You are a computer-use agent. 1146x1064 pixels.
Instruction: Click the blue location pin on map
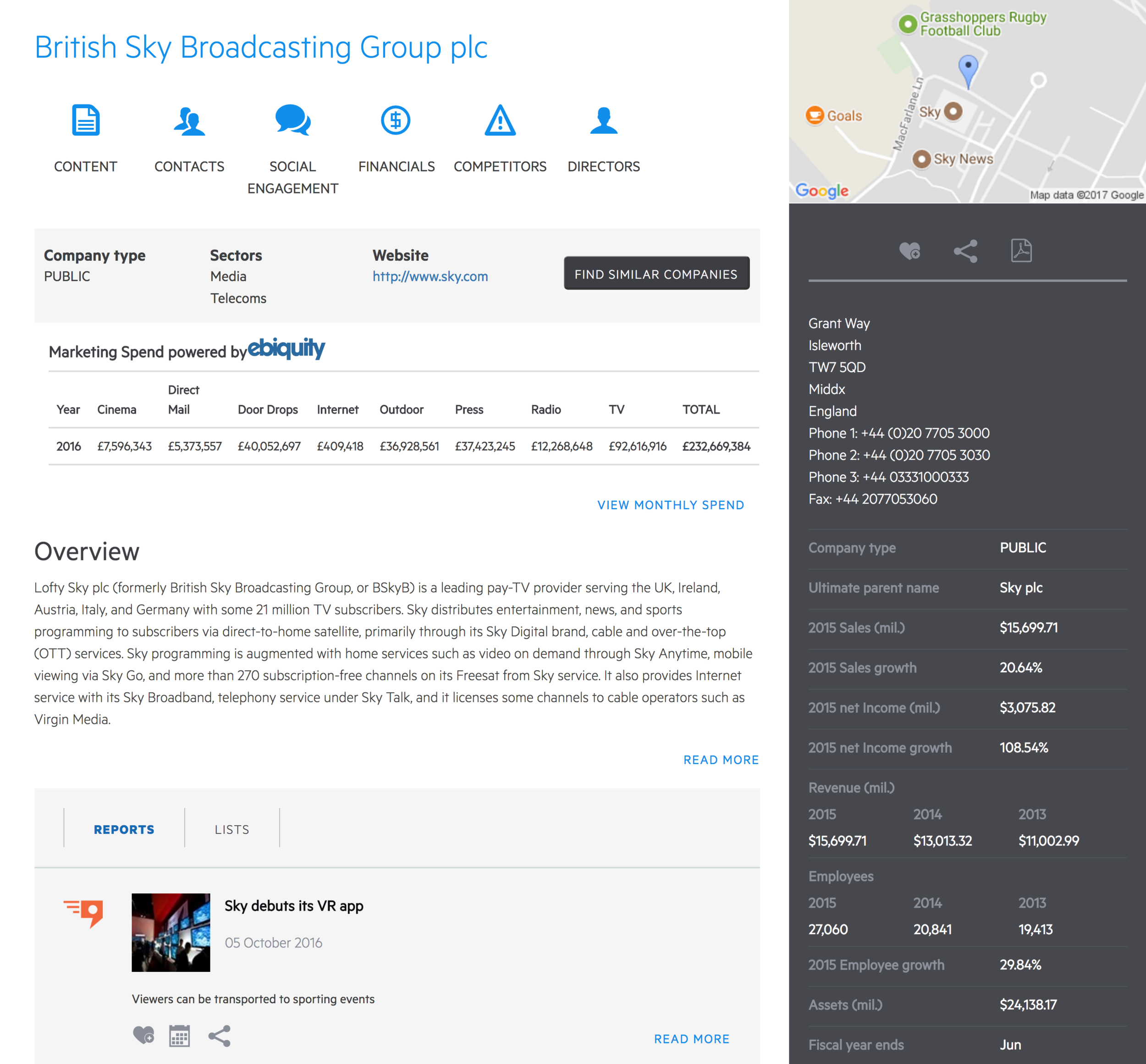(968, 71)
